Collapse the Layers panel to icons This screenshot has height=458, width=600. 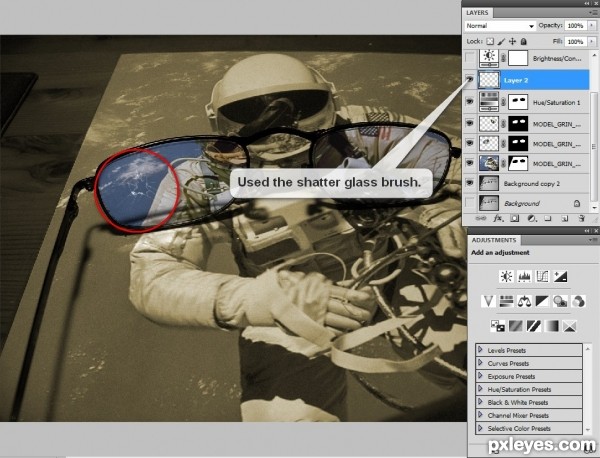[x=587, y=3]
